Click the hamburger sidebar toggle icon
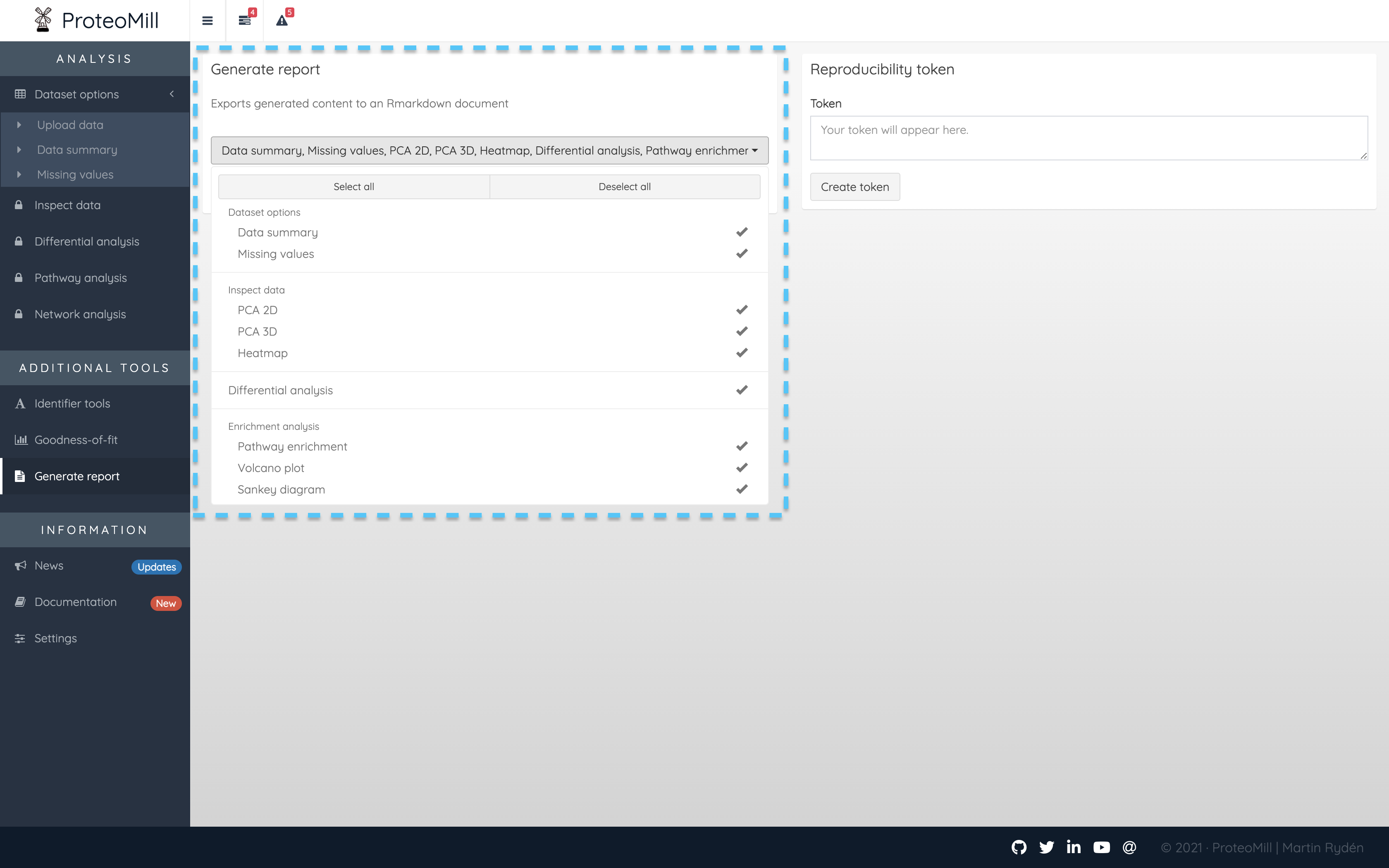This screenshot has width=1389, height=868. click(x=207, y=21)
